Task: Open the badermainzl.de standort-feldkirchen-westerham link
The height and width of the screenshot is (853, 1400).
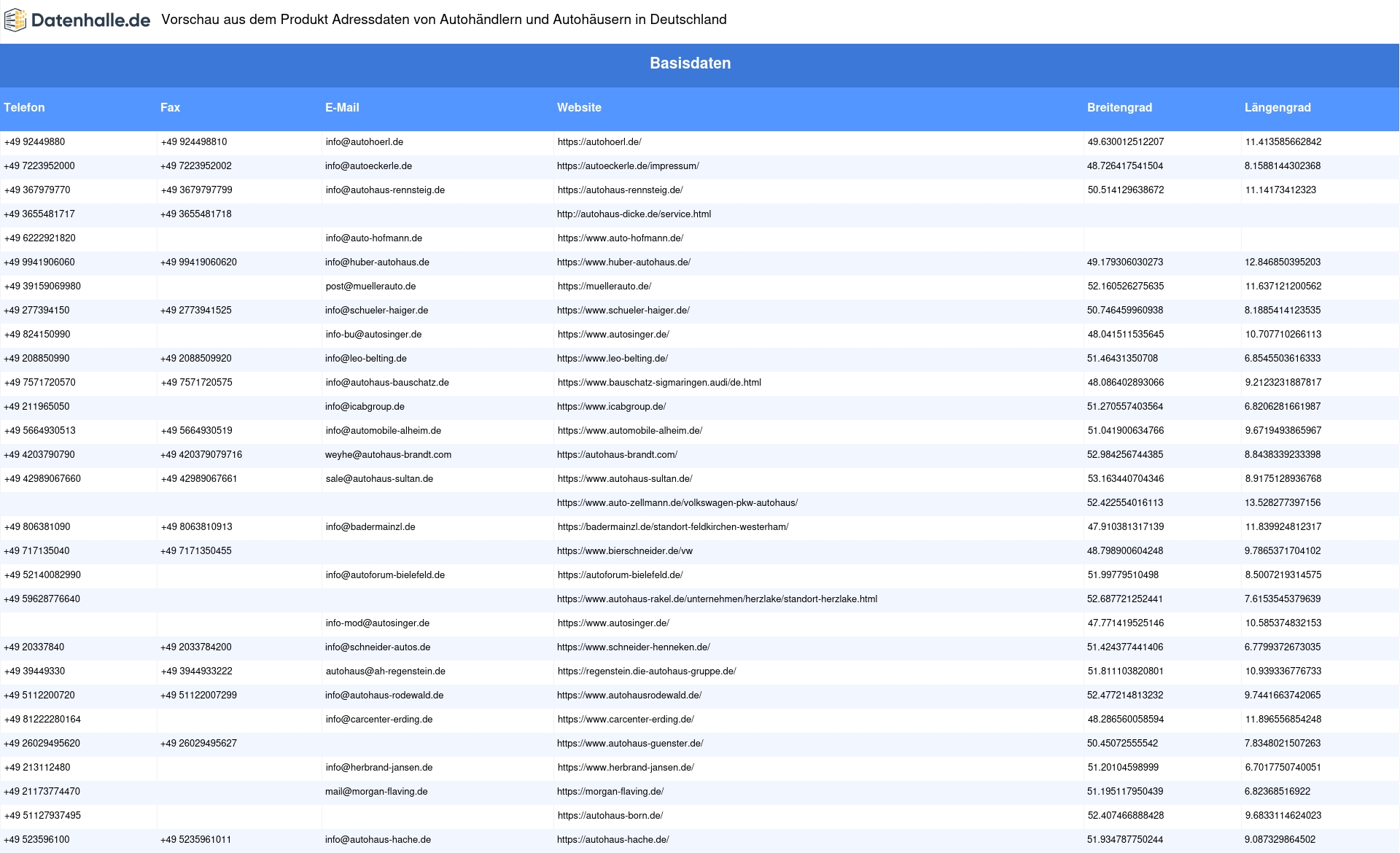Action: (x=673, y=527)
